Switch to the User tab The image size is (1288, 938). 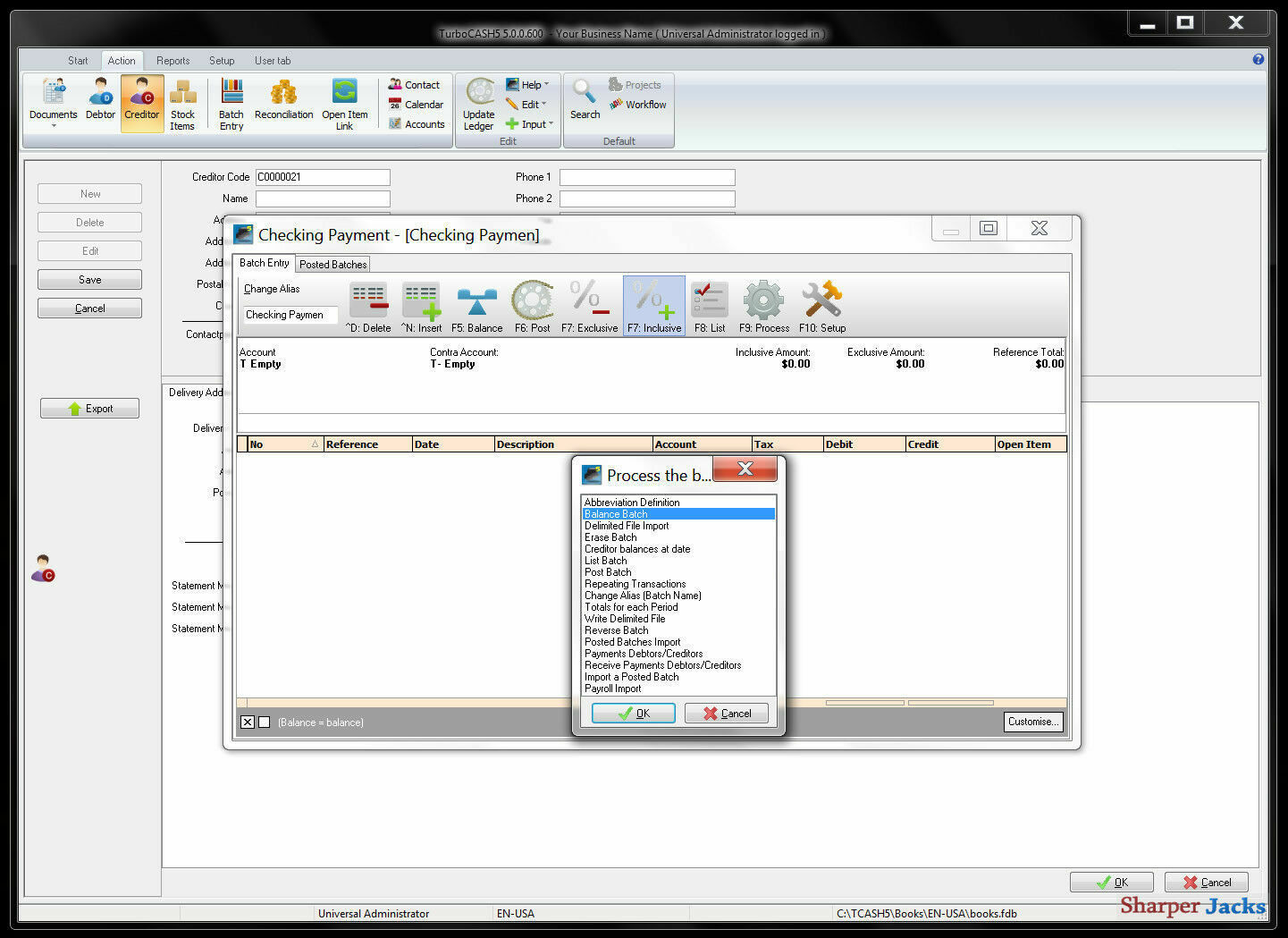[273, 61]
